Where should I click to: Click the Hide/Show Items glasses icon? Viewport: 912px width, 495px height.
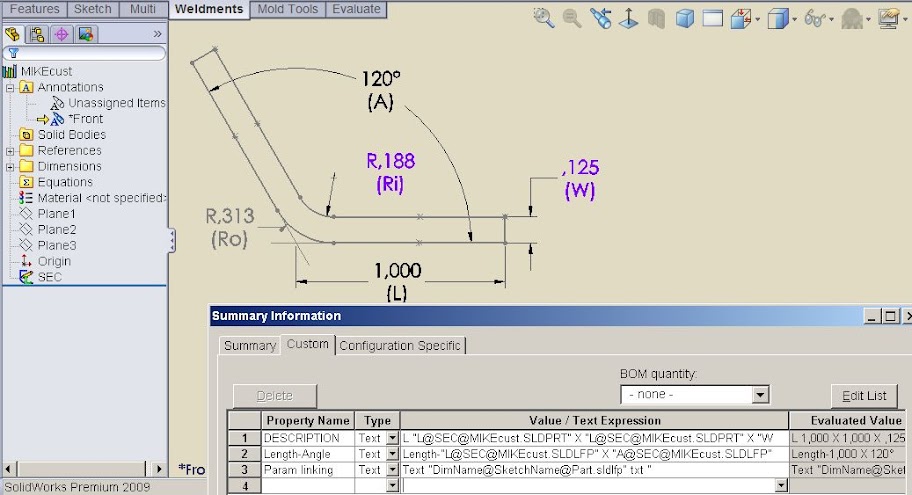(814, 18)
